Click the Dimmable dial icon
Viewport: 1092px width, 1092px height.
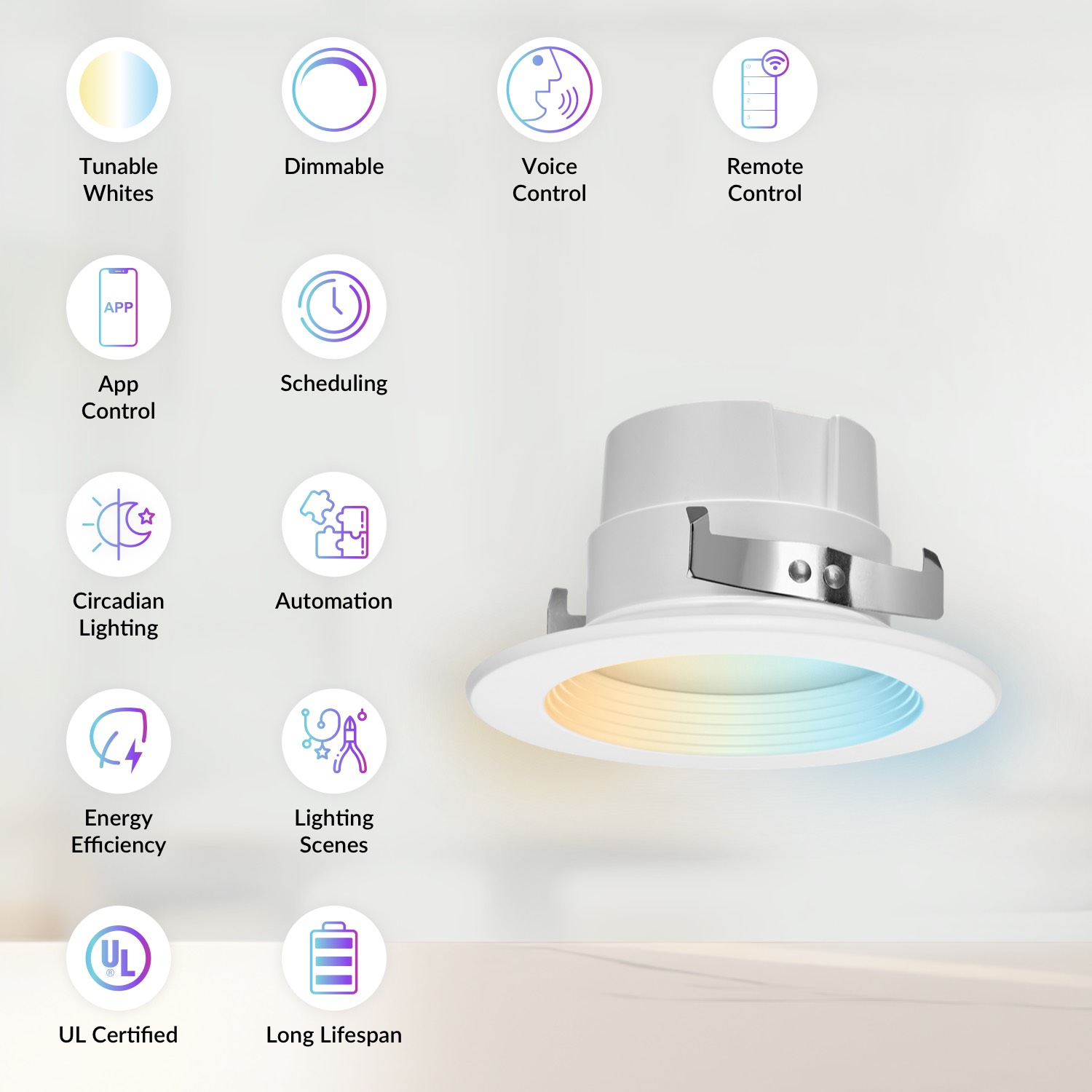click(334, 90)
